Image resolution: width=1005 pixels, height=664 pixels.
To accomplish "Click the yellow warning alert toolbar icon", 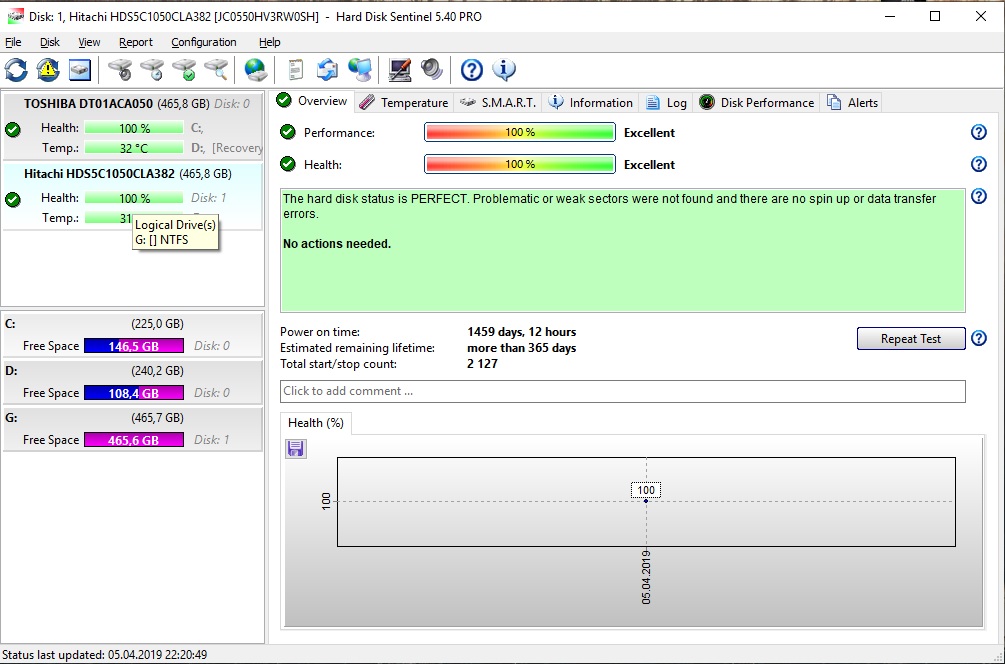I will 48,70.
